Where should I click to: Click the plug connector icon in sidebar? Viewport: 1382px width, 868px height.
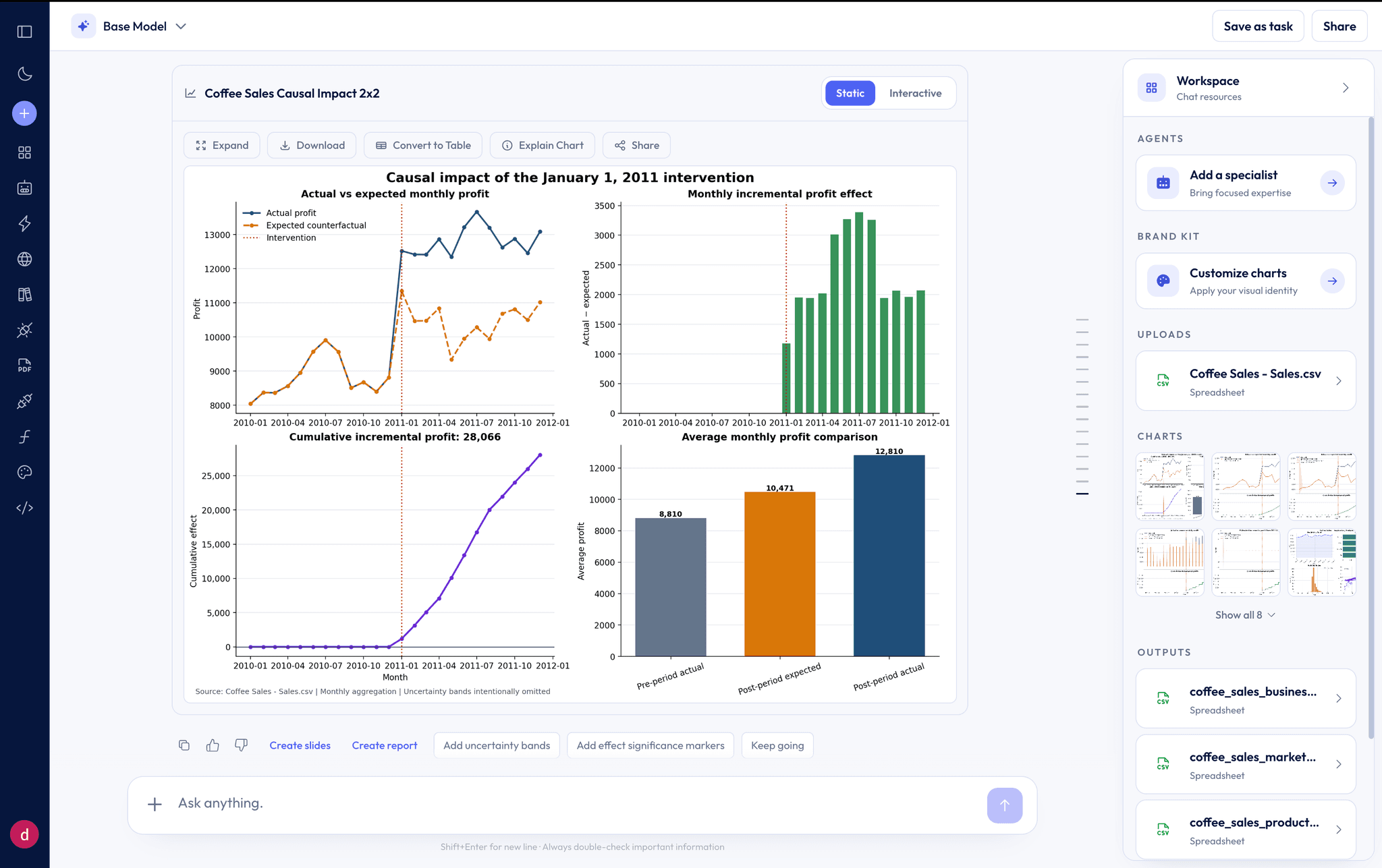coord(25,401)
